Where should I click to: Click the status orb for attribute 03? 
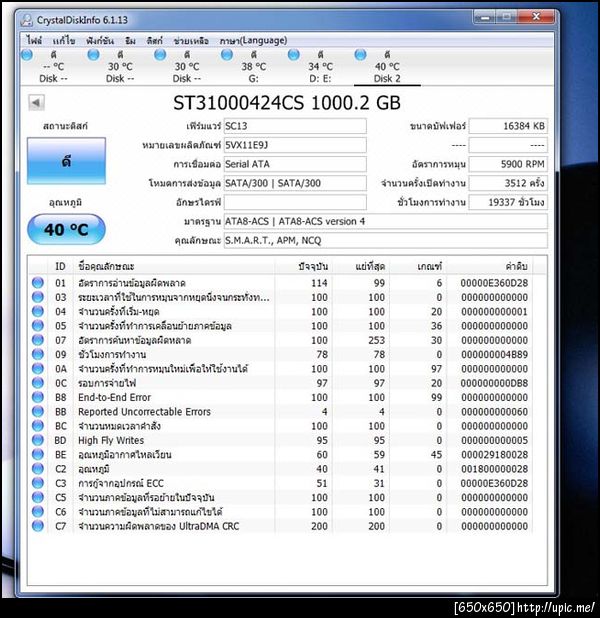pos(38,297)
